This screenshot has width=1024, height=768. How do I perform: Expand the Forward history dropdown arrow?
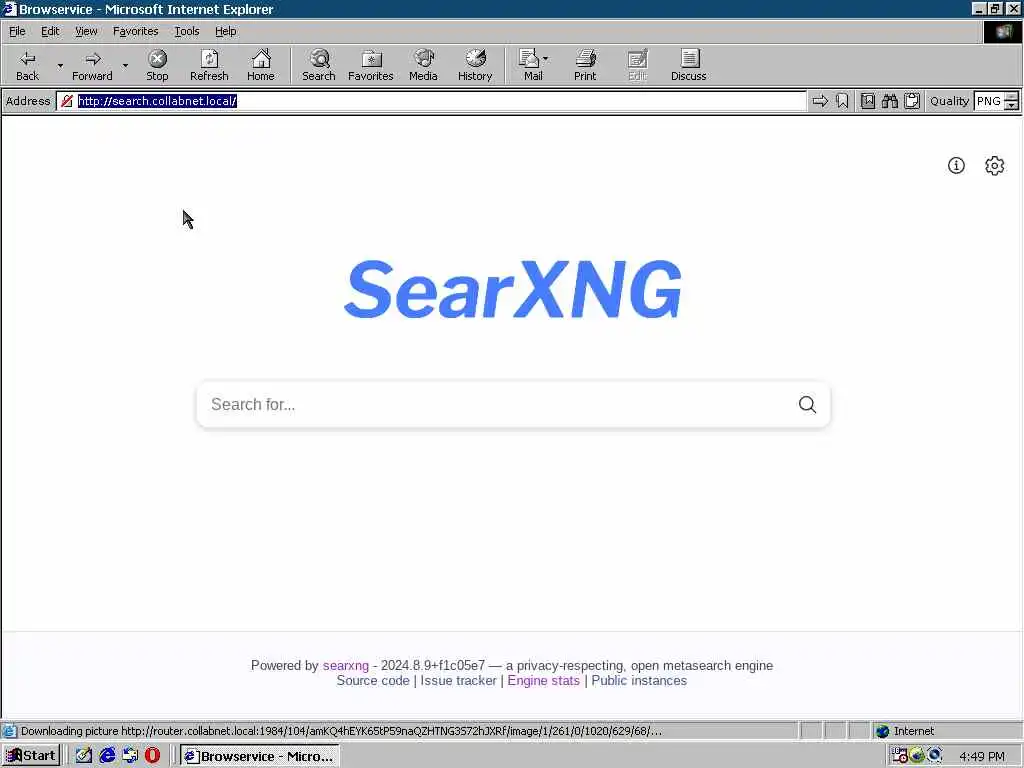125,65
